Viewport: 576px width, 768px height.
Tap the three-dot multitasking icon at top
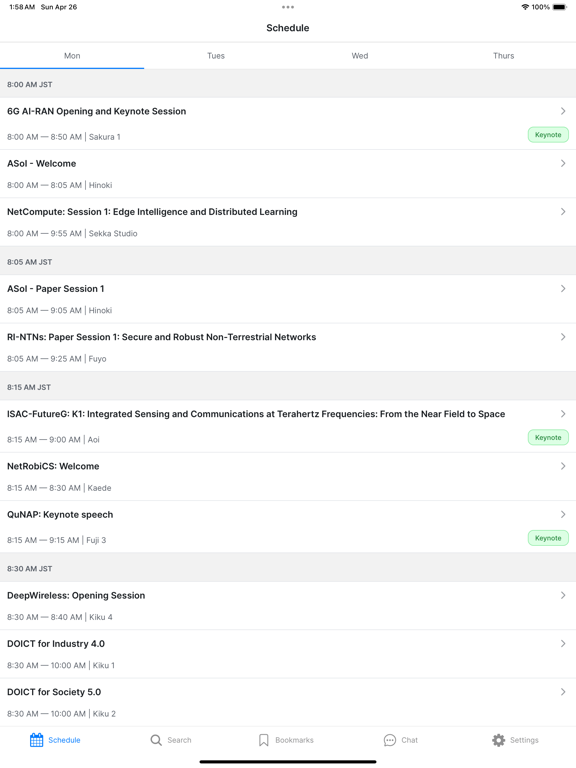[288, 7]
